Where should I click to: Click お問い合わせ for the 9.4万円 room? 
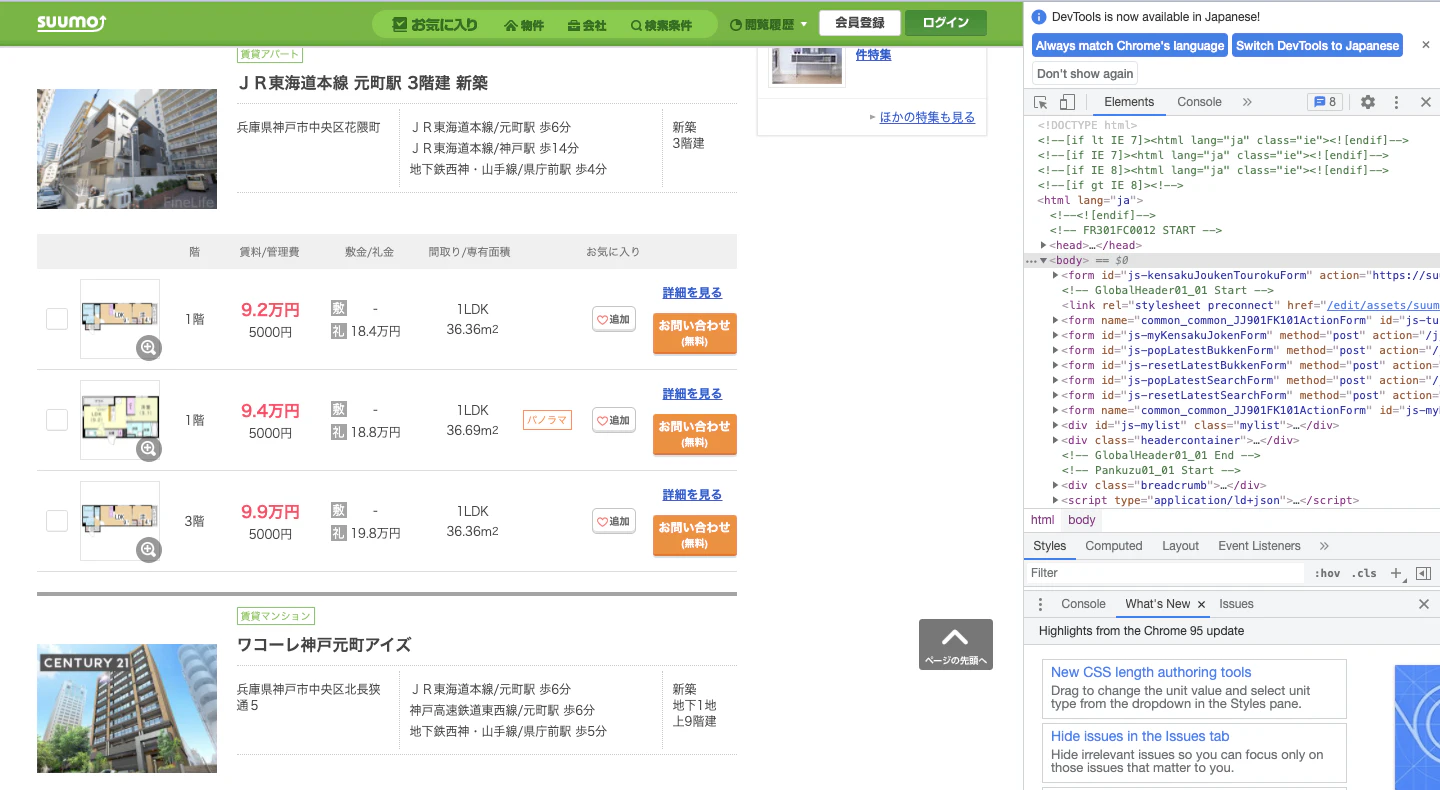click(x=695, y=434)
